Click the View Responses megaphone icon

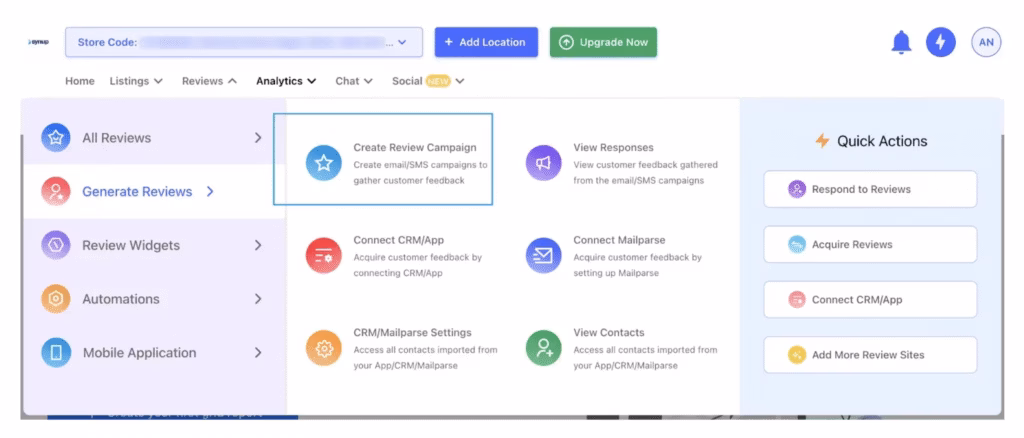click(x=543, y=163)
